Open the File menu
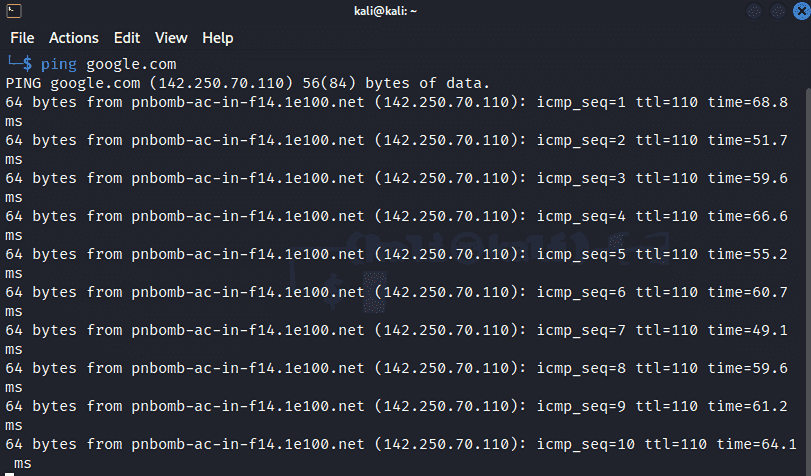The width and height of the screenshot is (811, 476). (x=22, y=38)
